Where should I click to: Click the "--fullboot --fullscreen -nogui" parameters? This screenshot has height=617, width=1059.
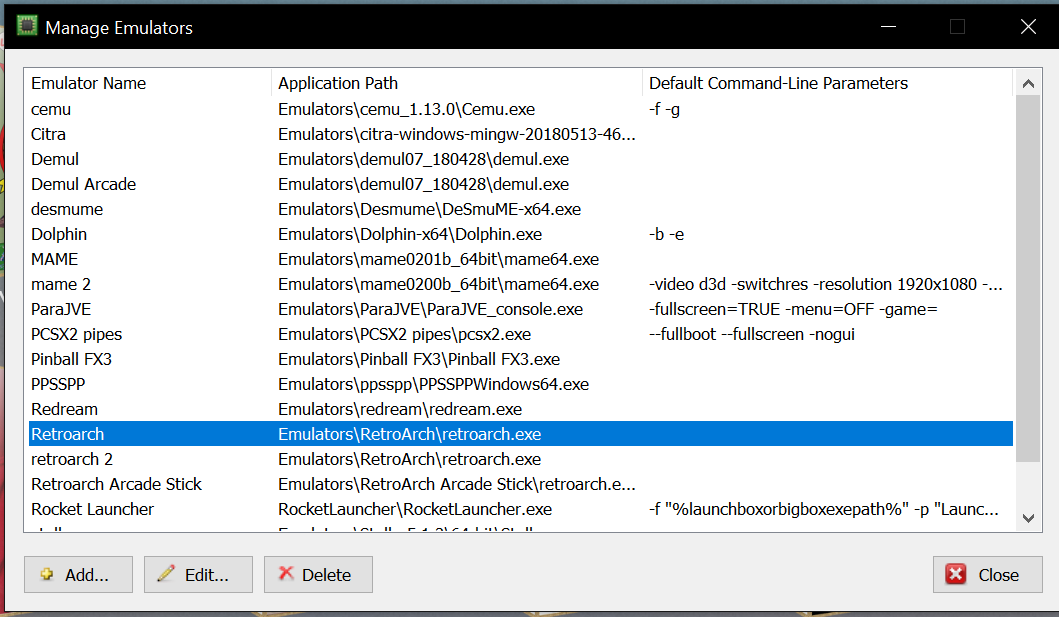pyautogui.click(x=752, y=334)
